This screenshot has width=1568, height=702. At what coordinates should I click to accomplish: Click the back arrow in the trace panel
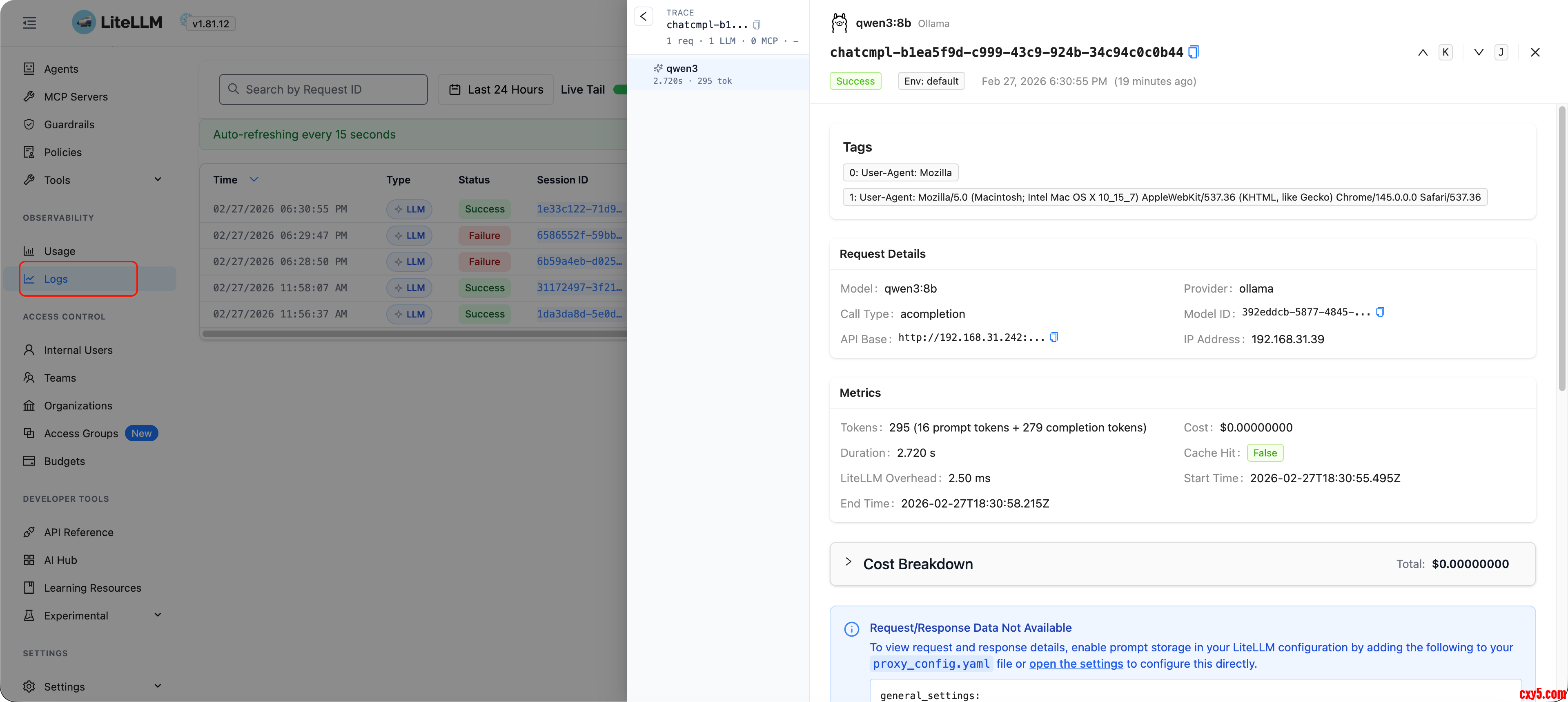[644, 16]
